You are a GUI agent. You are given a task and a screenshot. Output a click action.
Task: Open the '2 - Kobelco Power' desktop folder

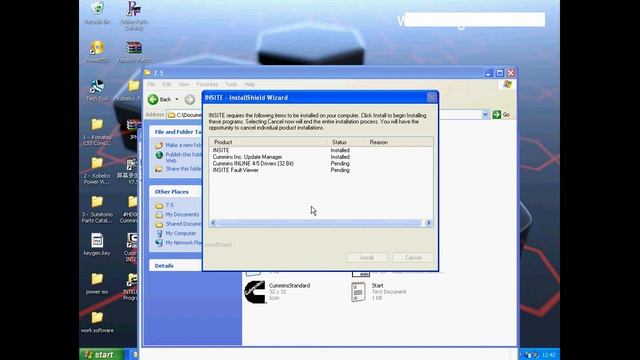97,170
